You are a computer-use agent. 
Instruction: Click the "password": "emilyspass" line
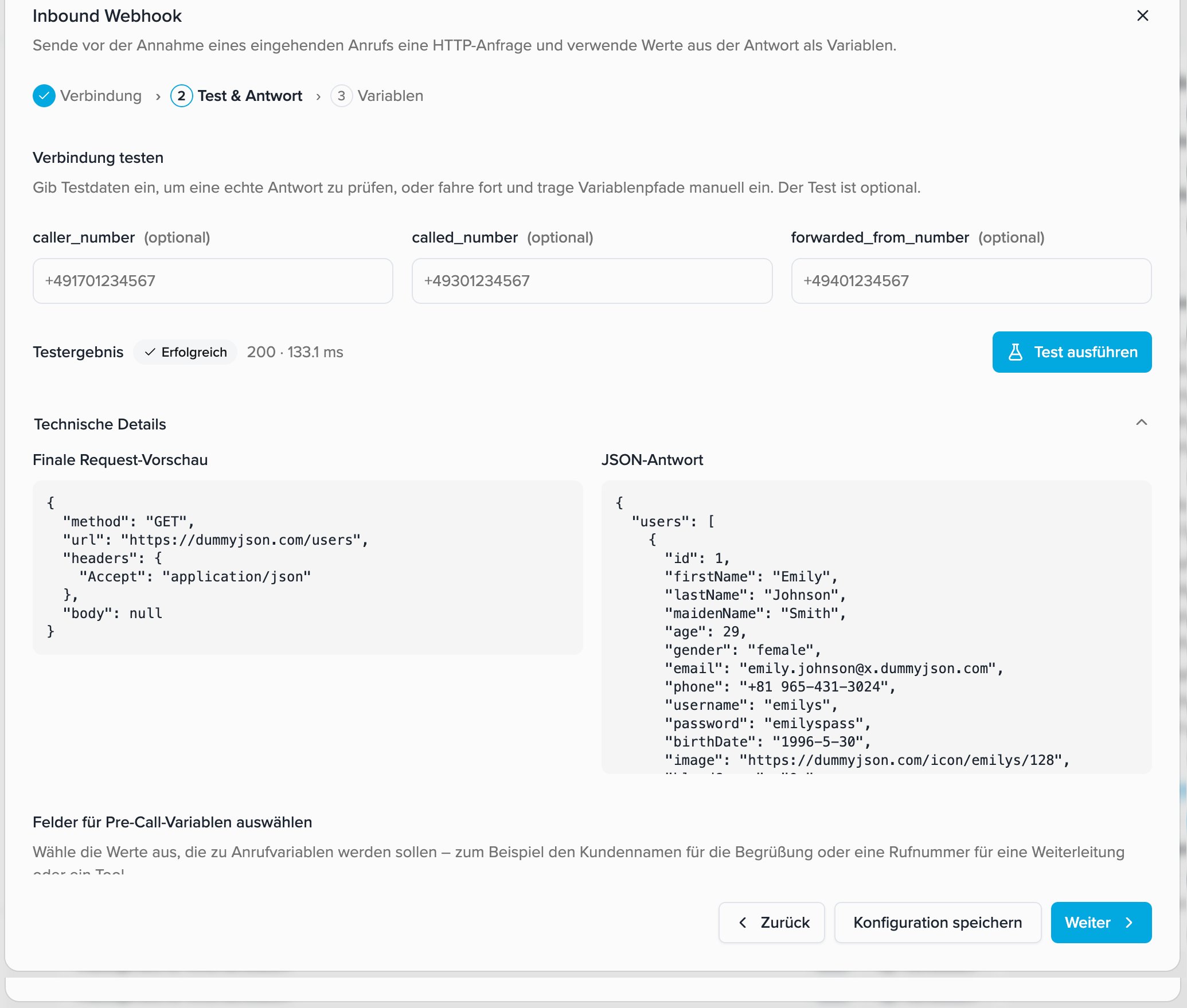tap(768, 724)
